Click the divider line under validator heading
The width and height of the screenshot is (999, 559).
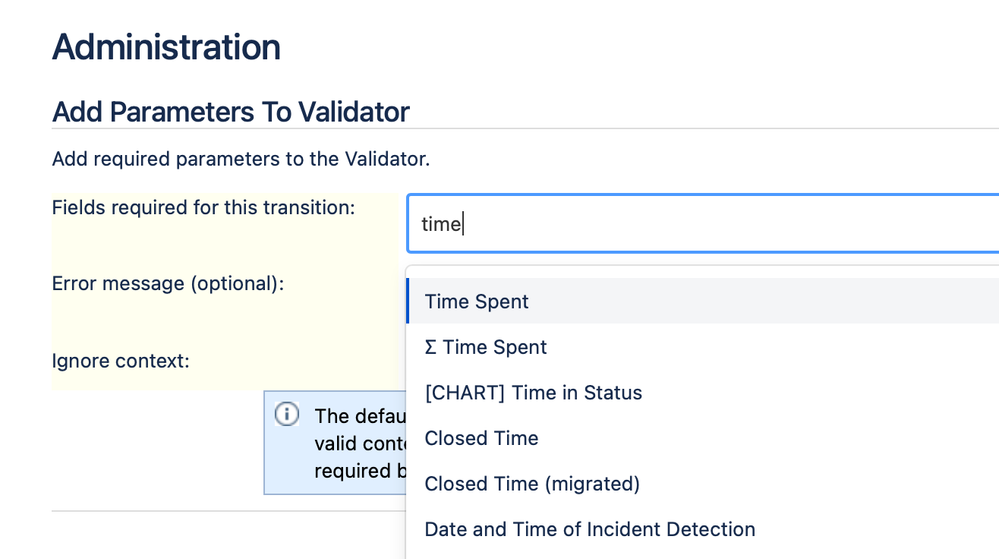tap(525, 129)
